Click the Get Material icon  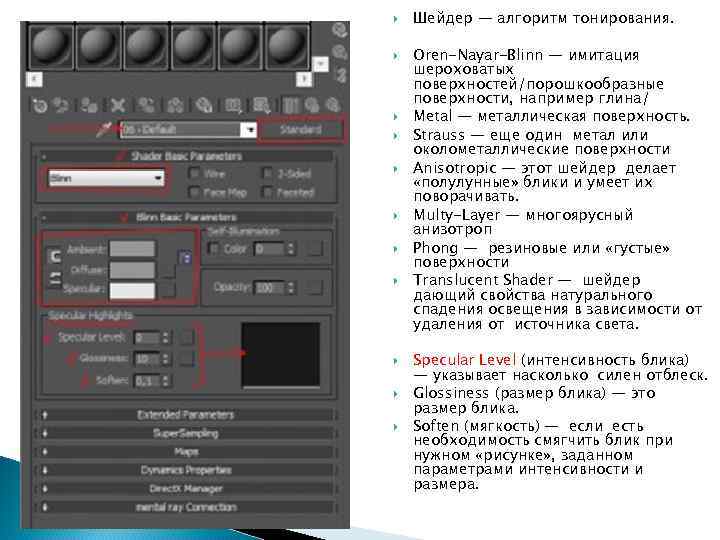tap(40, 106)
